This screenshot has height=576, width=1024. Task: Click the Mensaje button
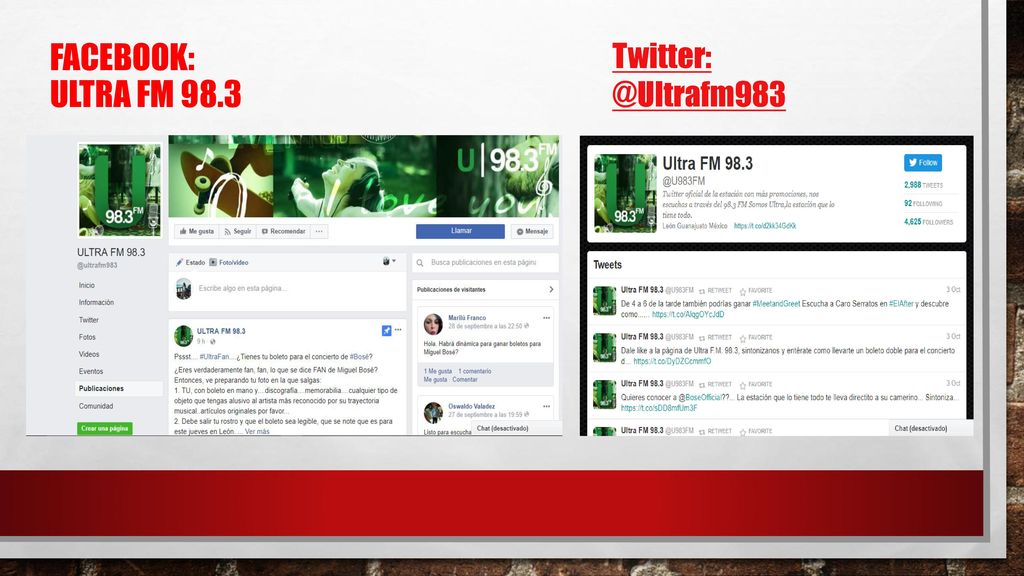532,231
